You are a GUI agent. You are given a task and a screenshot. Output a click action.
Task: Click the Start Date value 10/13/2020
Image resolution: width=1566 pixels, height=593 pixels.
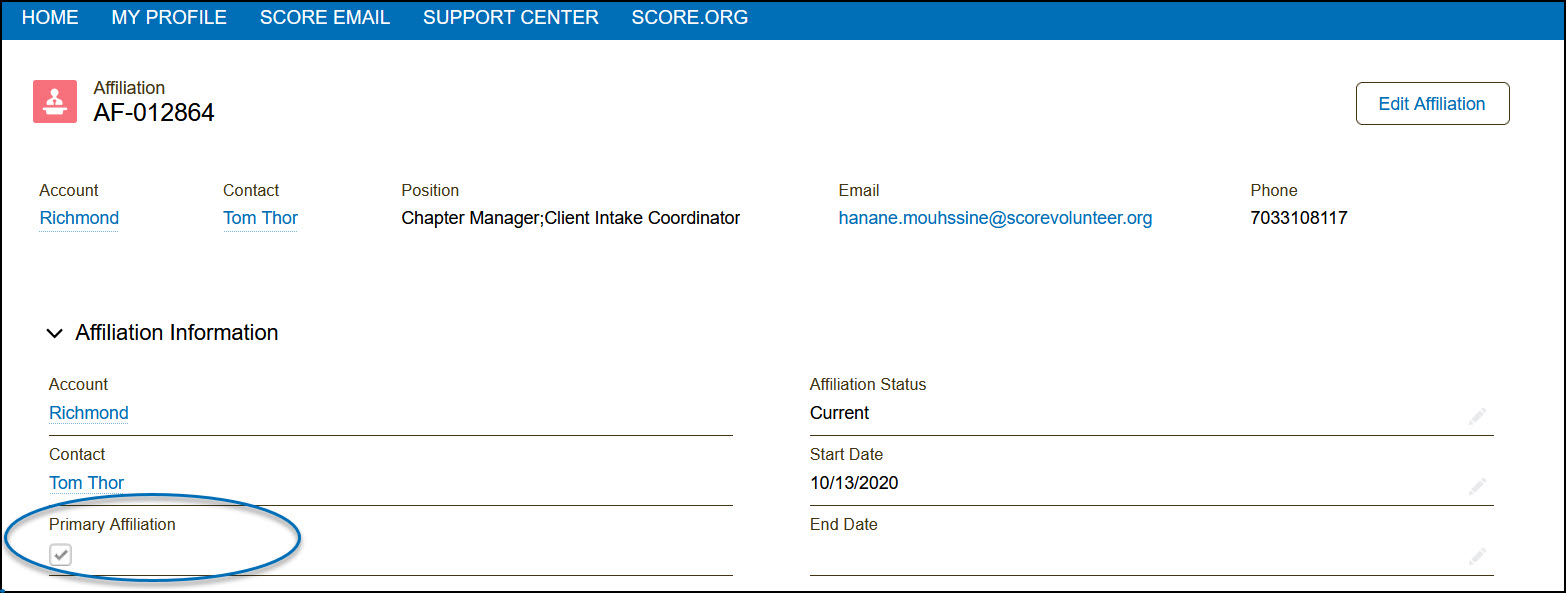(x=854, y=483)
